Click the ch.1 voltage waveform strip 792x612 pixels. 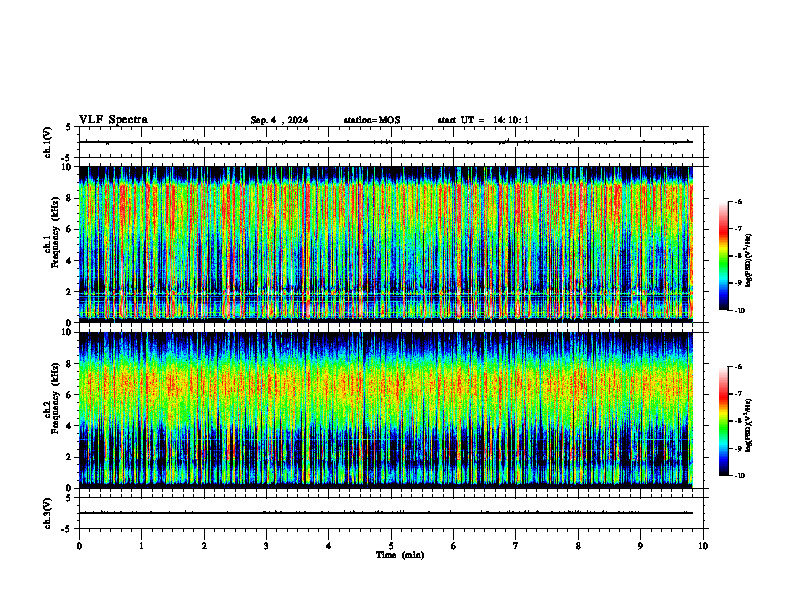[x=391, y=142]
